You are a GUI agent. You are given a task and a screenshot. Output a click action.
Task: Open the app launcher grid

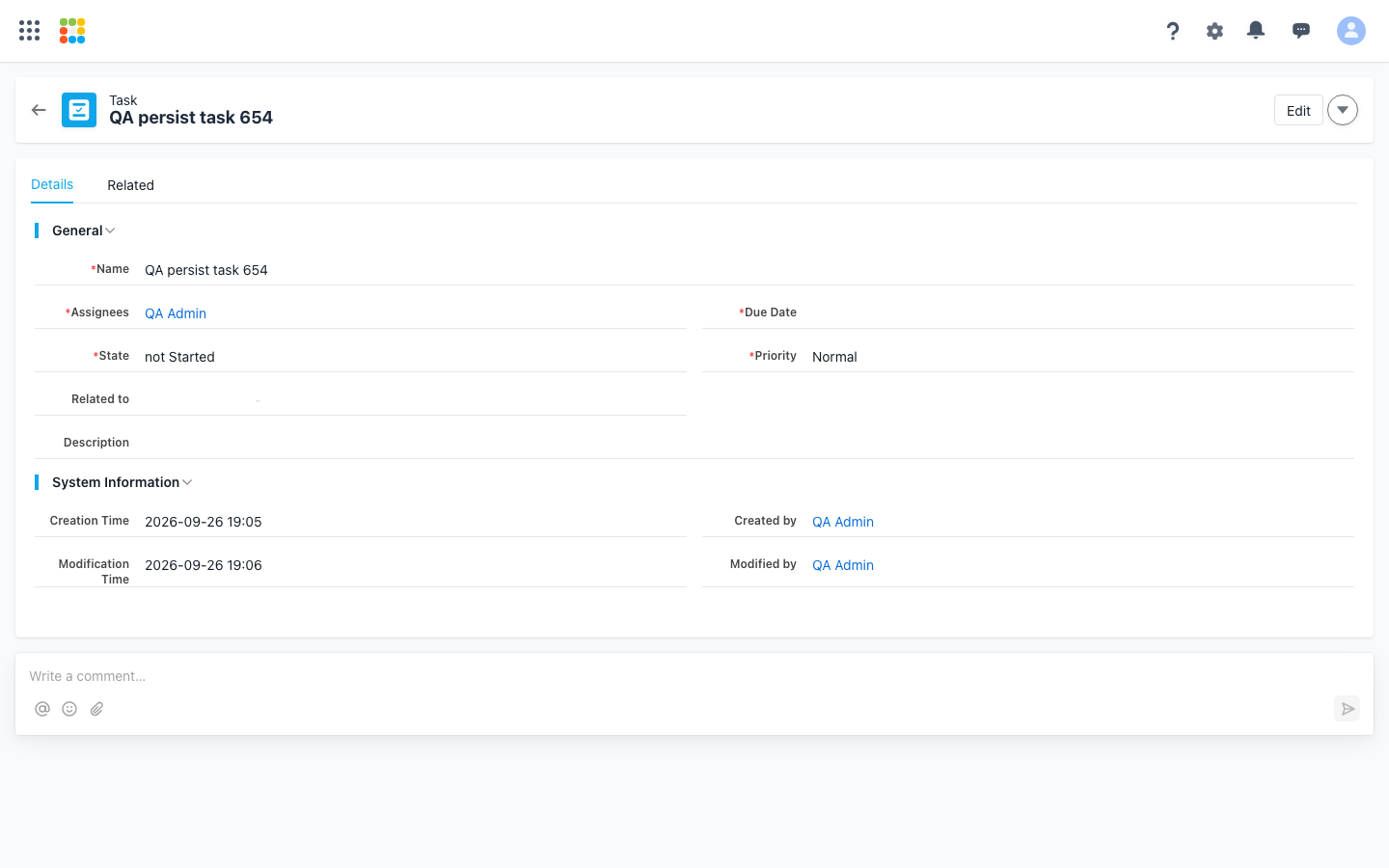point(30,31)
